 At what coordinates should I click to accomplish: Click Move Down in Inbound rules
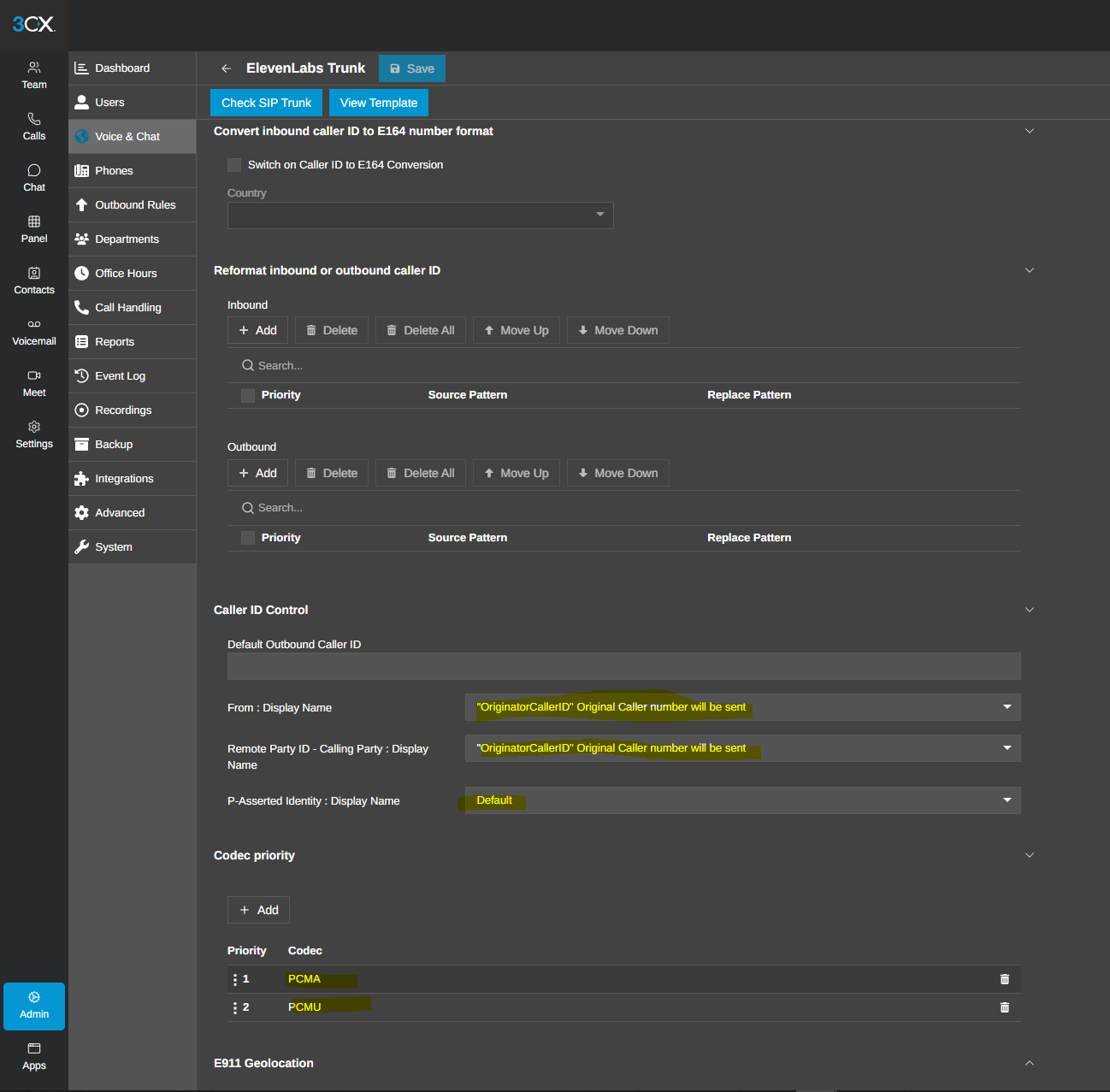point(618,330)
